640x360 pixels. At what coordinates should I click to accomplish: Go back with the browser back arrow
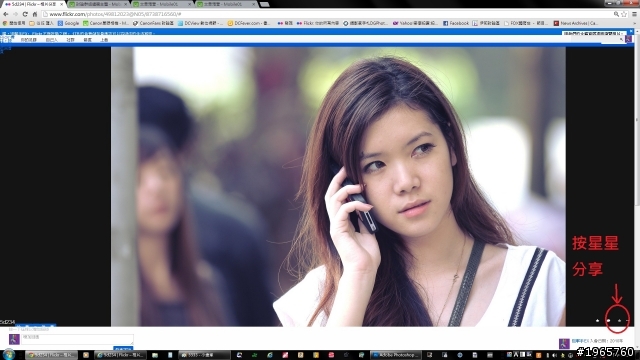pos(6,14)
